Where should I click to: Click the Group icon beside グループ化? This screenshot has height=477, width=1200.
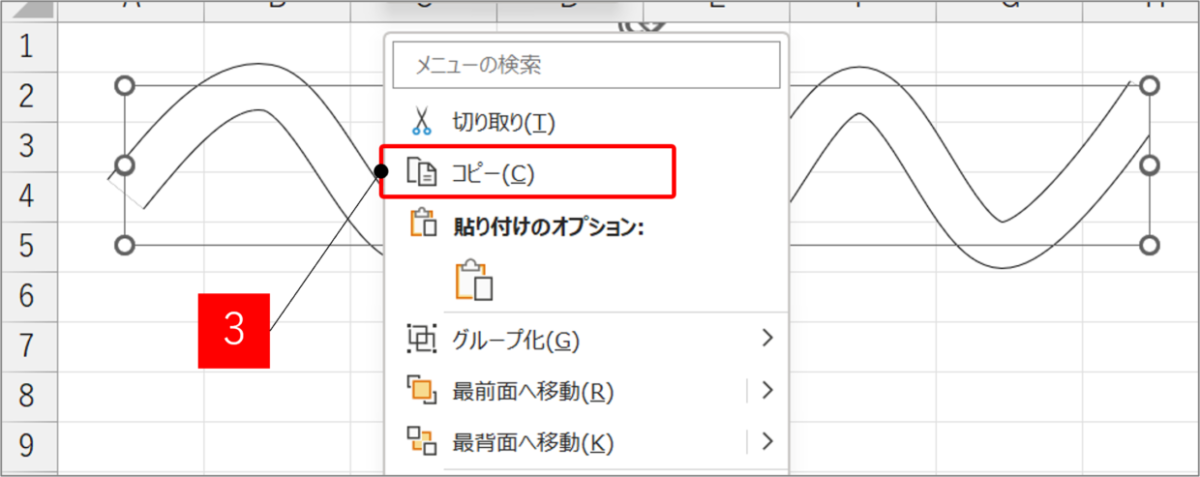[421, 339]
